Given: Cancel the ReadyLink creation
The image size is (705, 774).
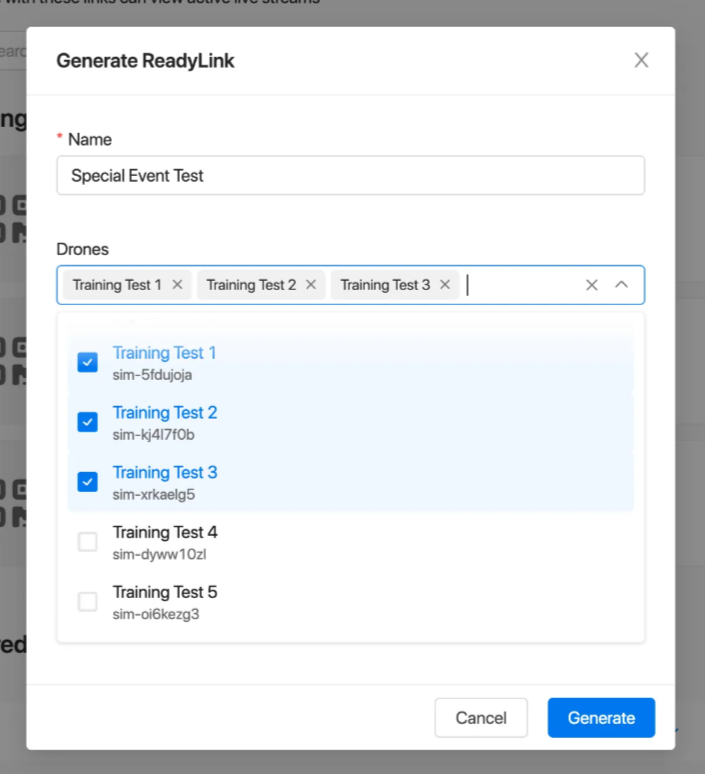Looking at the screenshot, I should point(481,718).
